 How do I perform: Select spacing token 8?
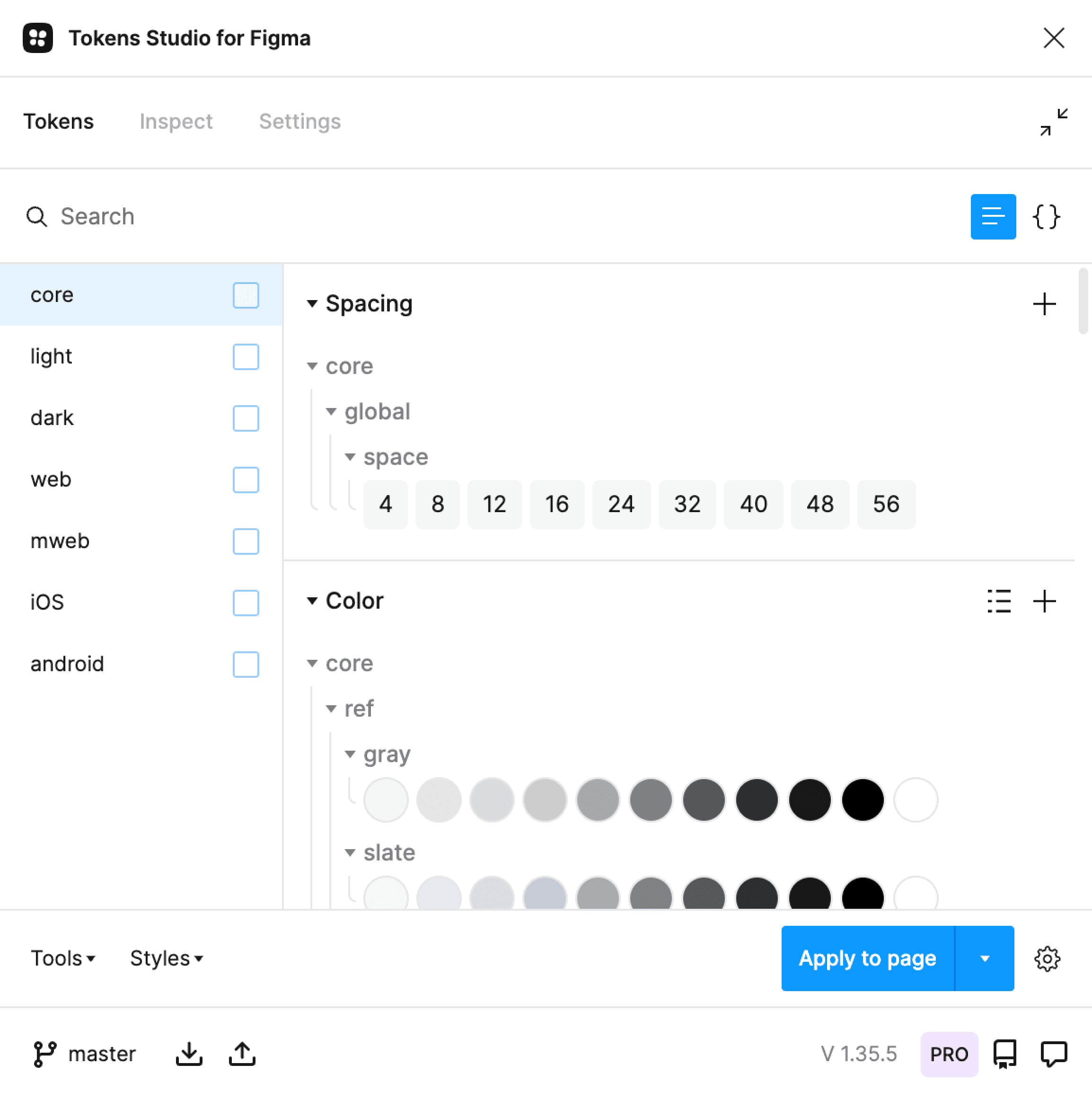[438, 505]
